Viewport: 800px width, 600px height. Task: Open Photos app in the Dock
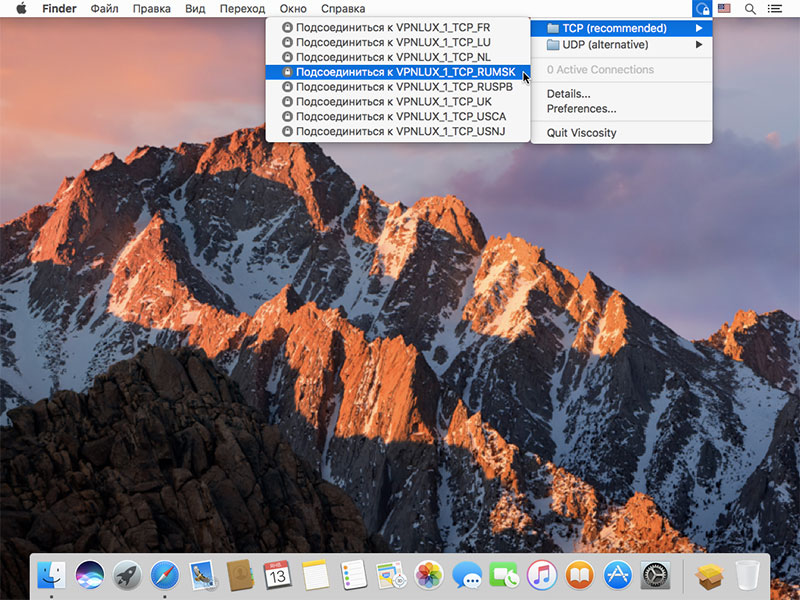coord(429,575)
